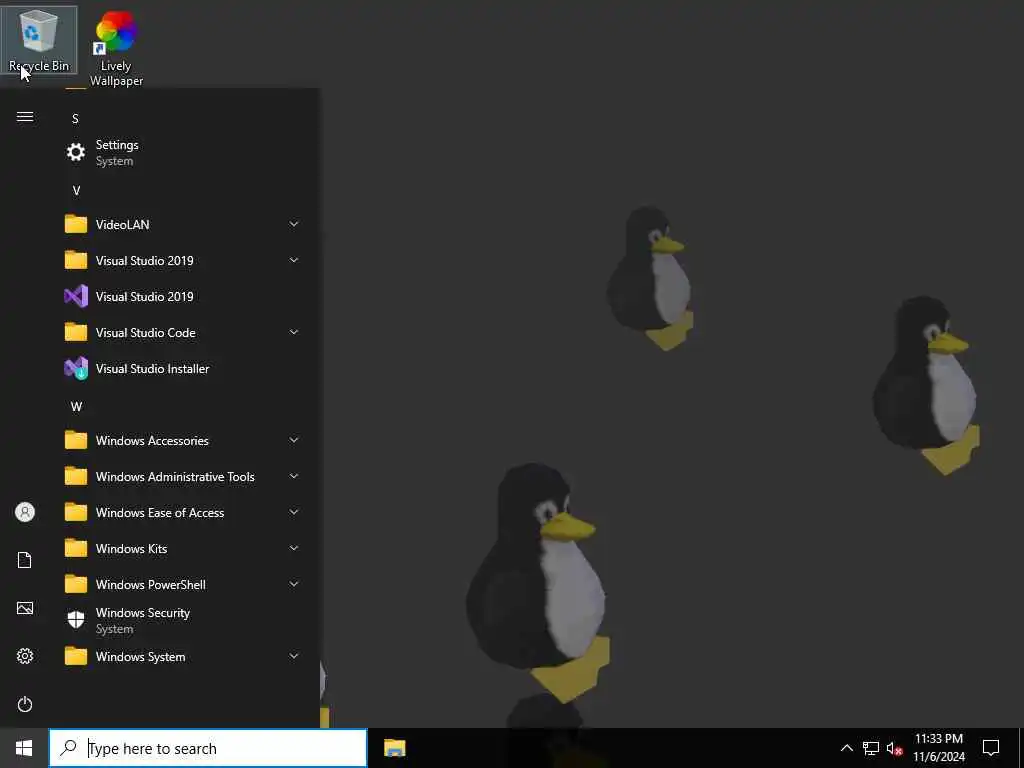Launch Visual Studio 2019 purple app icon
1024x768 pixels.
76,296
